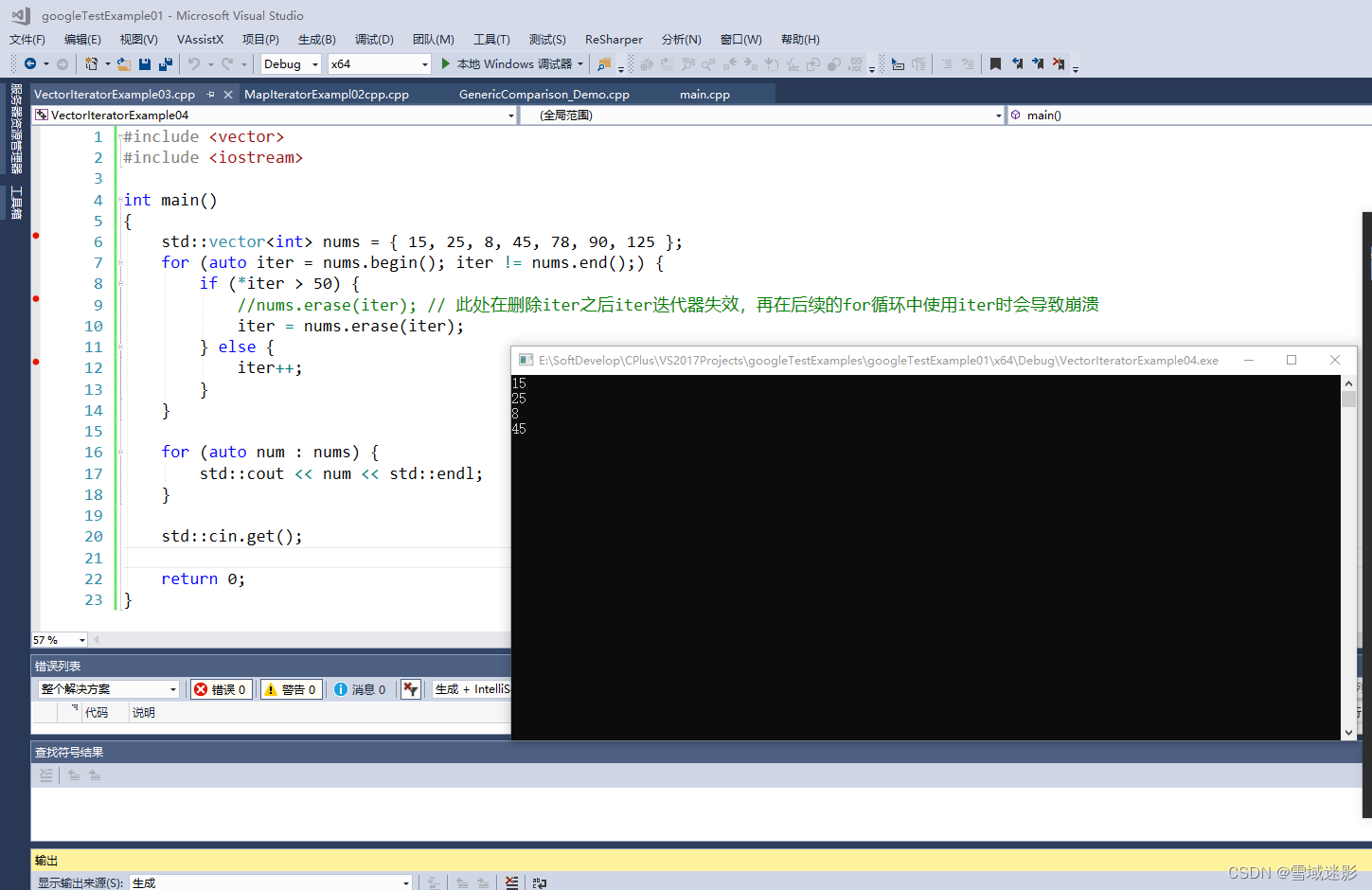This screenshot has height=890, width=1372.
Task: Click the Error List (错误列表) panel title
Action: [x=58, y=666]
